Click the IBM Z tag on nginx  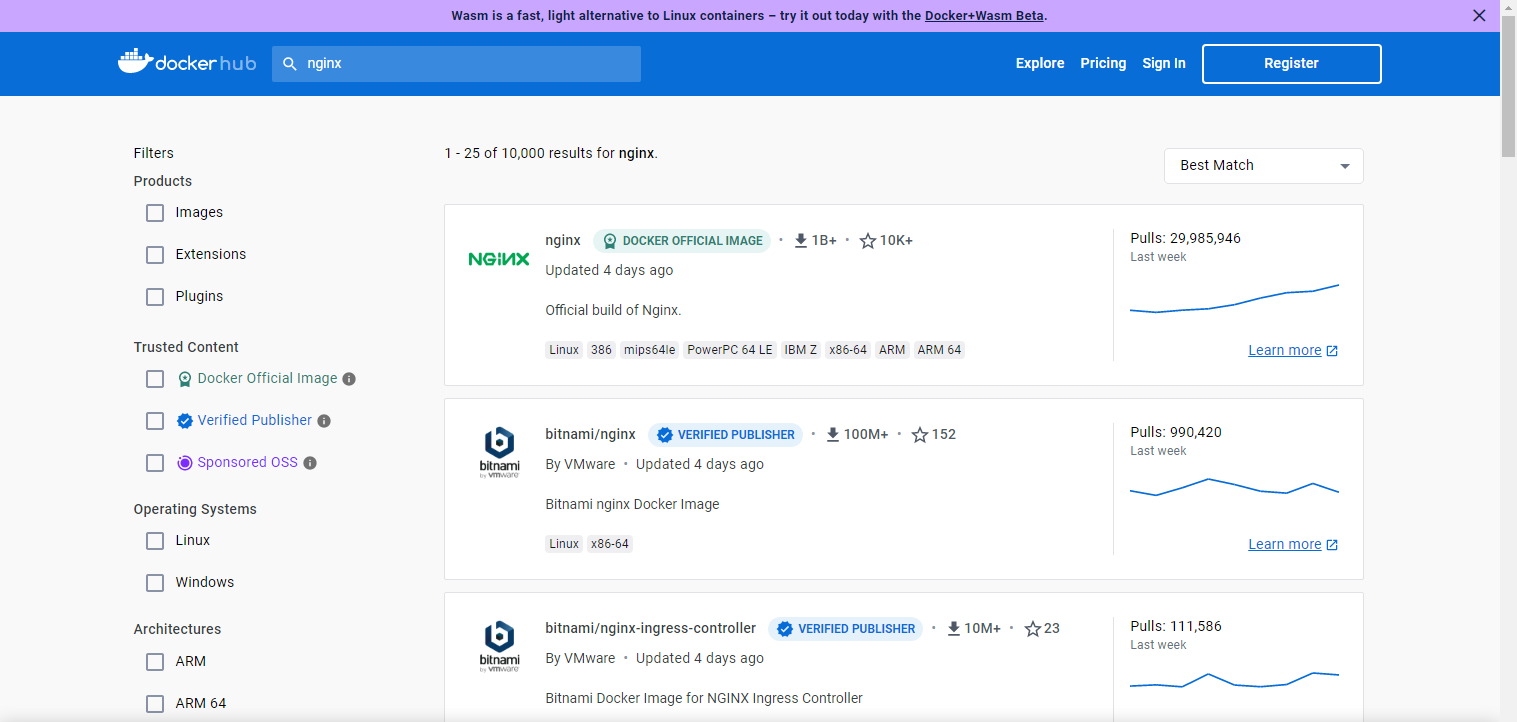(801, 350)
